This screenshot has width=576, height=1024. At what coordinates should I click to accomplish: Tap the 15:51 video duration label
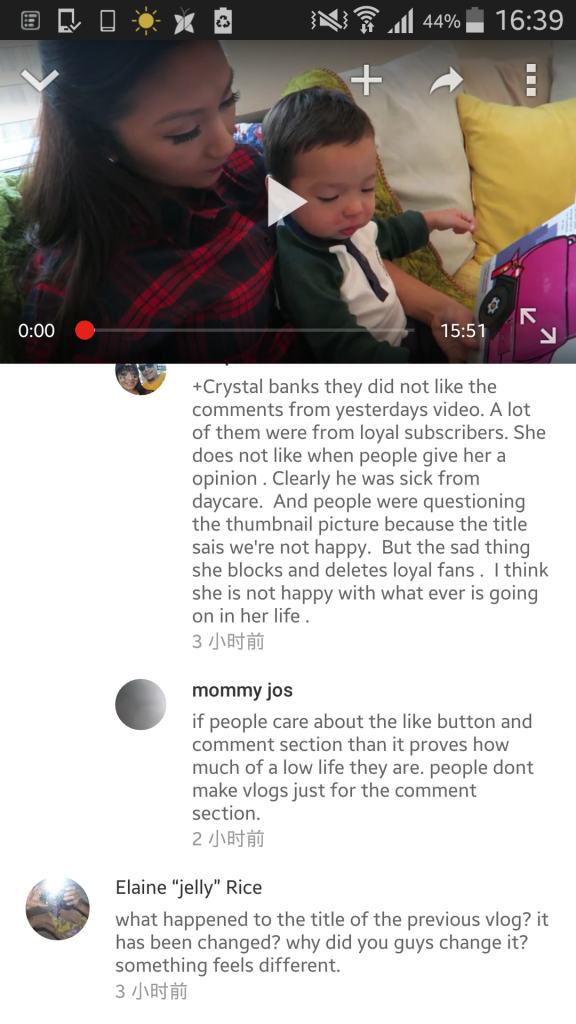[463, 330]
